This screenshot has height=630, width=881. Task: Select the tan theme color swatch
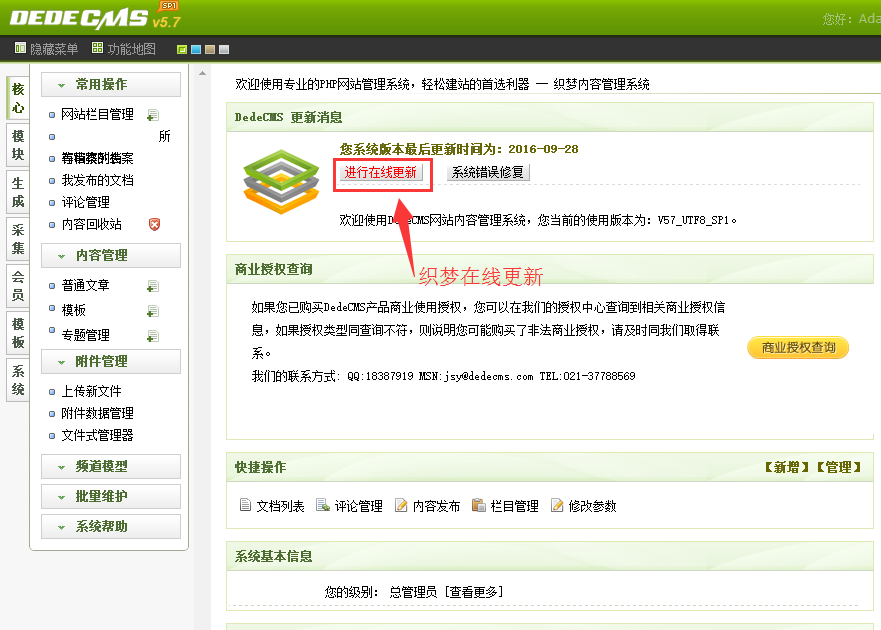(210, 50)
